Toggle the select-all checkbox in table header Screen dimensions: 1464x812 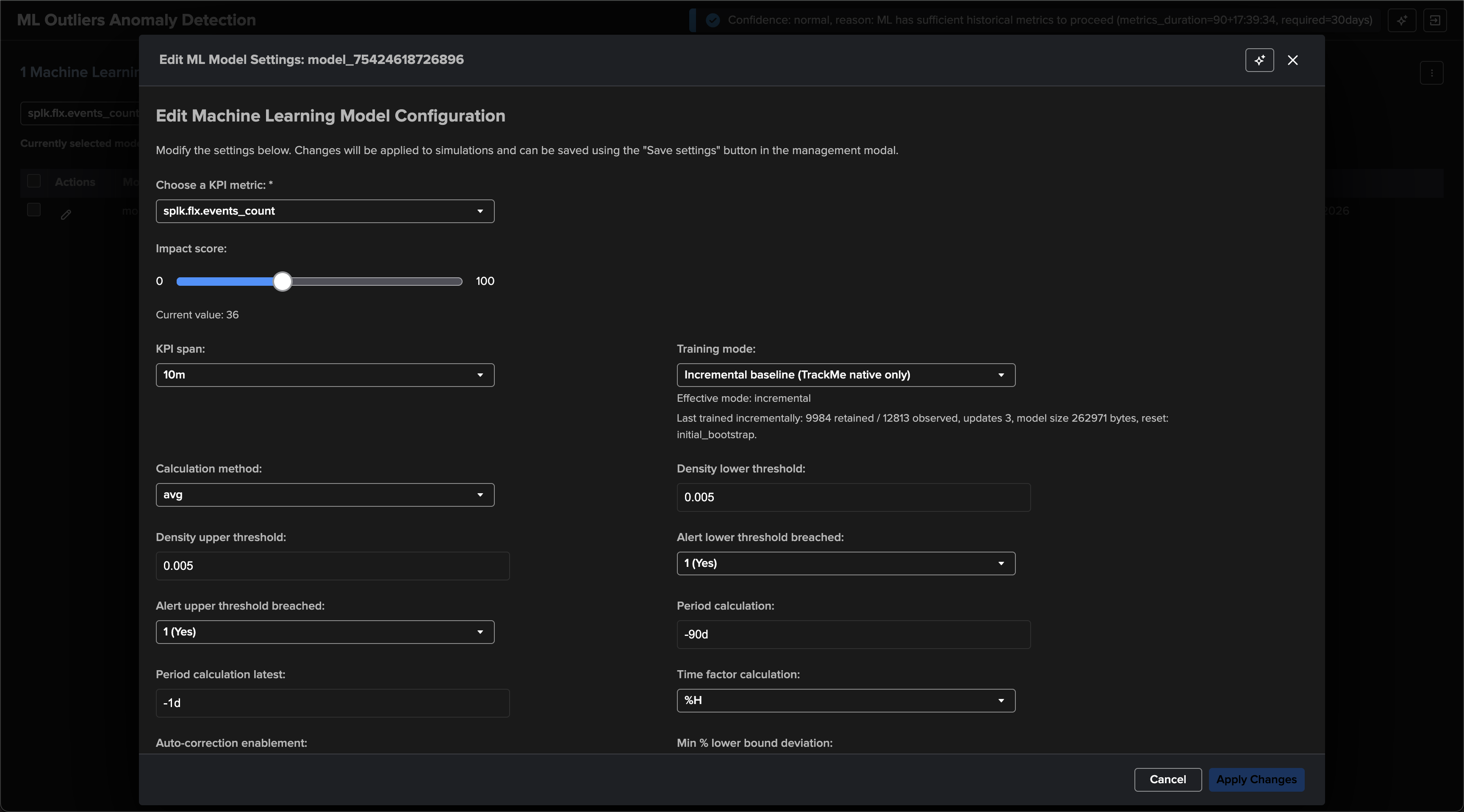34,181
